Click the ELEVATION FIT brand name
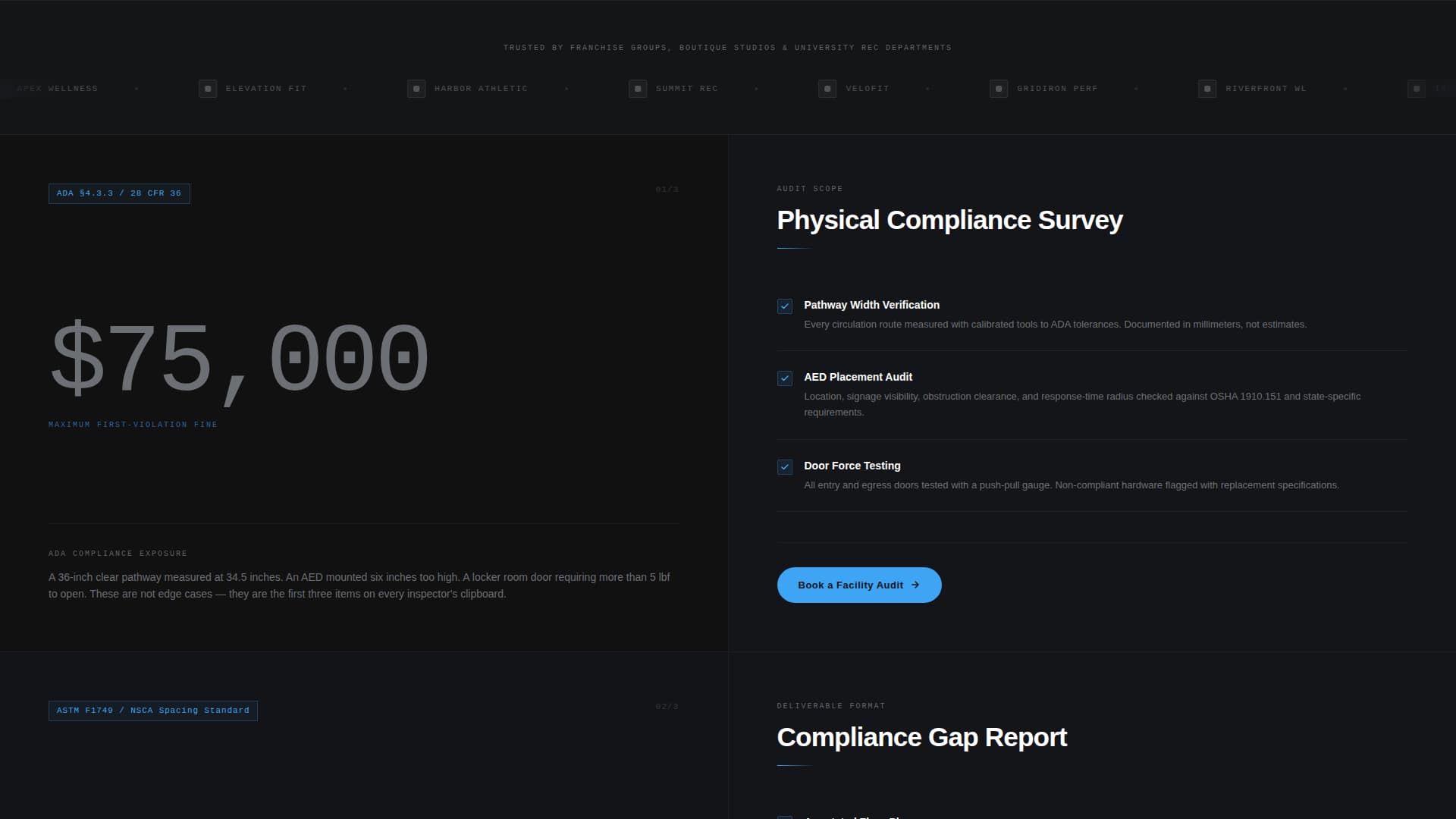The width and height of the screenshot is (1456, 819). pos(266,89)
